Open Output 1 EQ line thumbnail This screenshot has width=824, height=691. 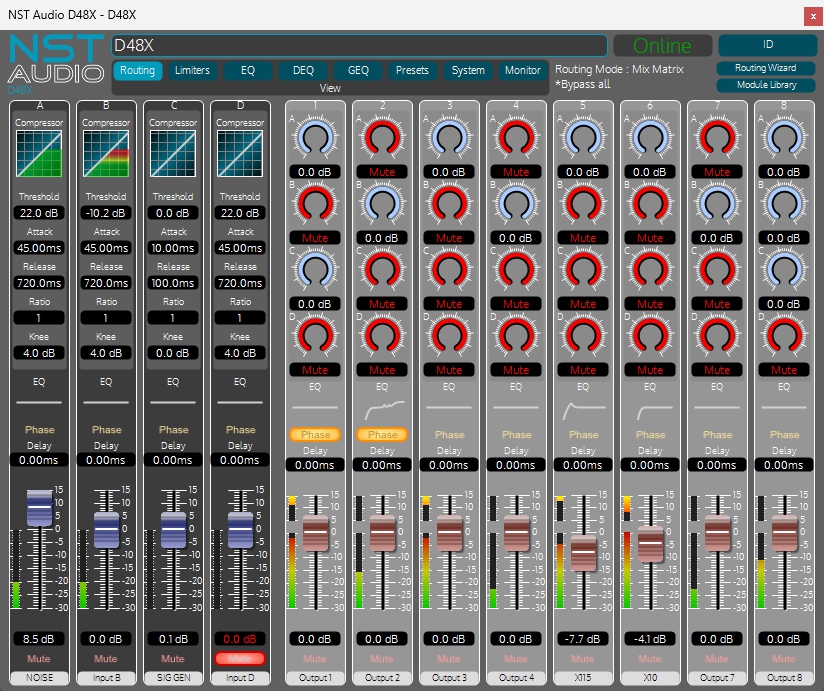click(315, 407)
